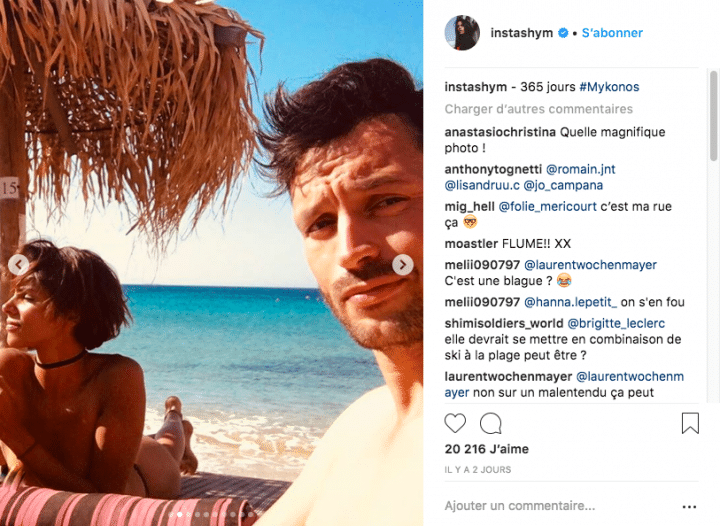The height and width of the screenshot is (526, 720).
Task: Follow the account via S'abonner
Action: point(612,33)
